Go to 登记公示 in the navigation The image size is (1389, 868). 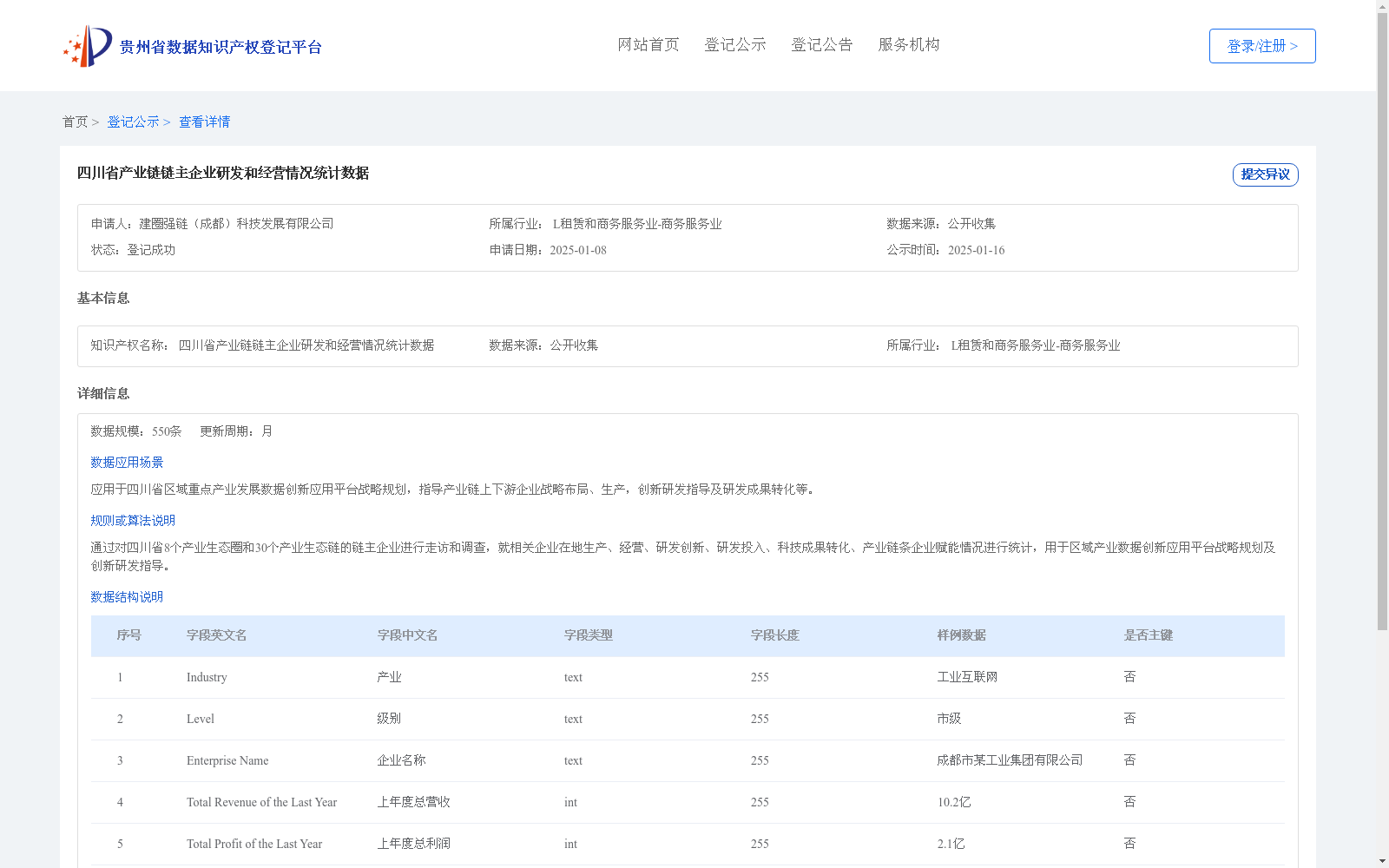coord(735,44)
